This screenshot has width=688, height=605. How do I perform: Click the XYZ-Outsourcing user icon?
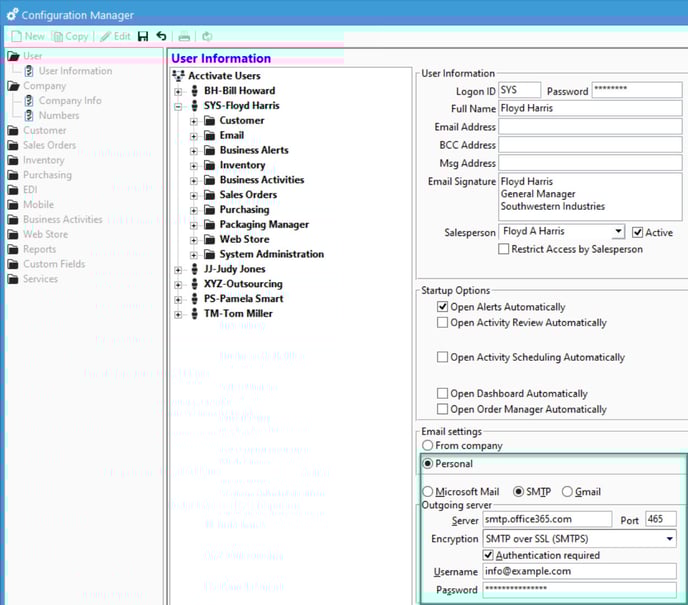194,284
